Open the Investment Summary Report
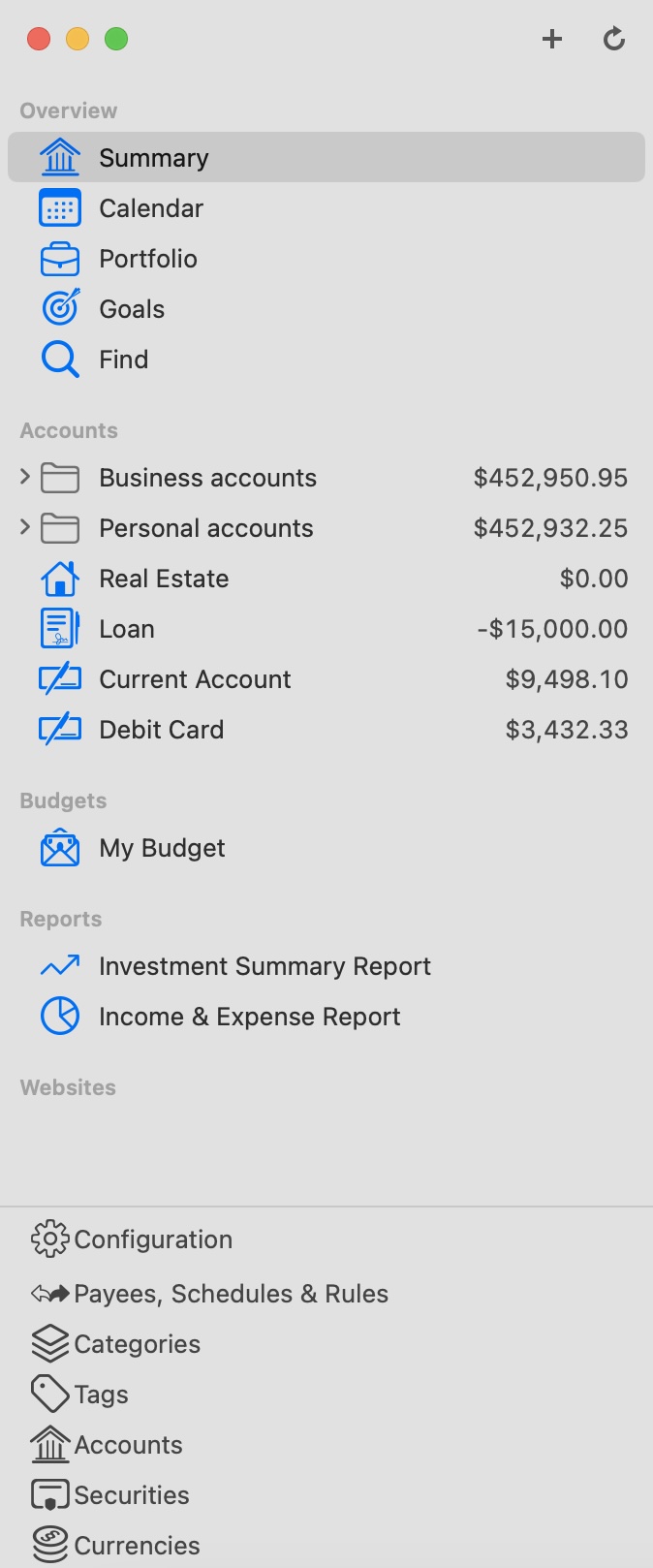The width and height of the screenshot is (653, 1568). point(264,966)
